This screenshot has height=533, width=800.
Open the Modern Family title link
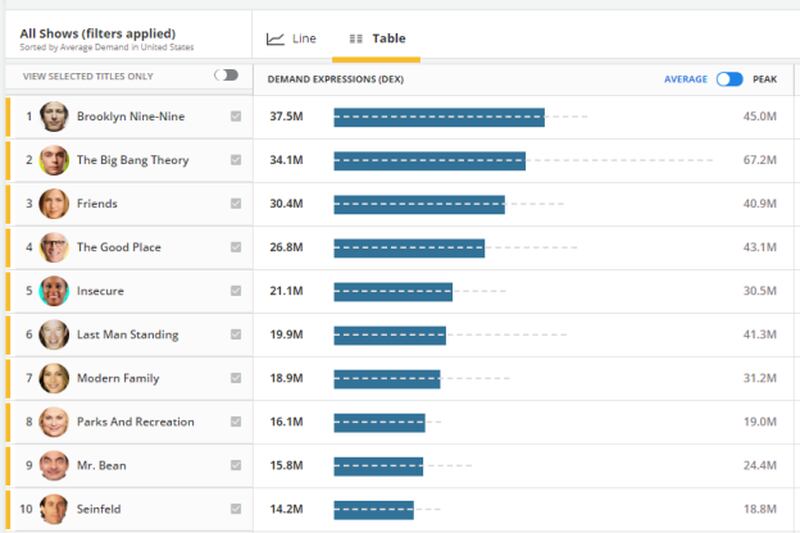[118, 378]
